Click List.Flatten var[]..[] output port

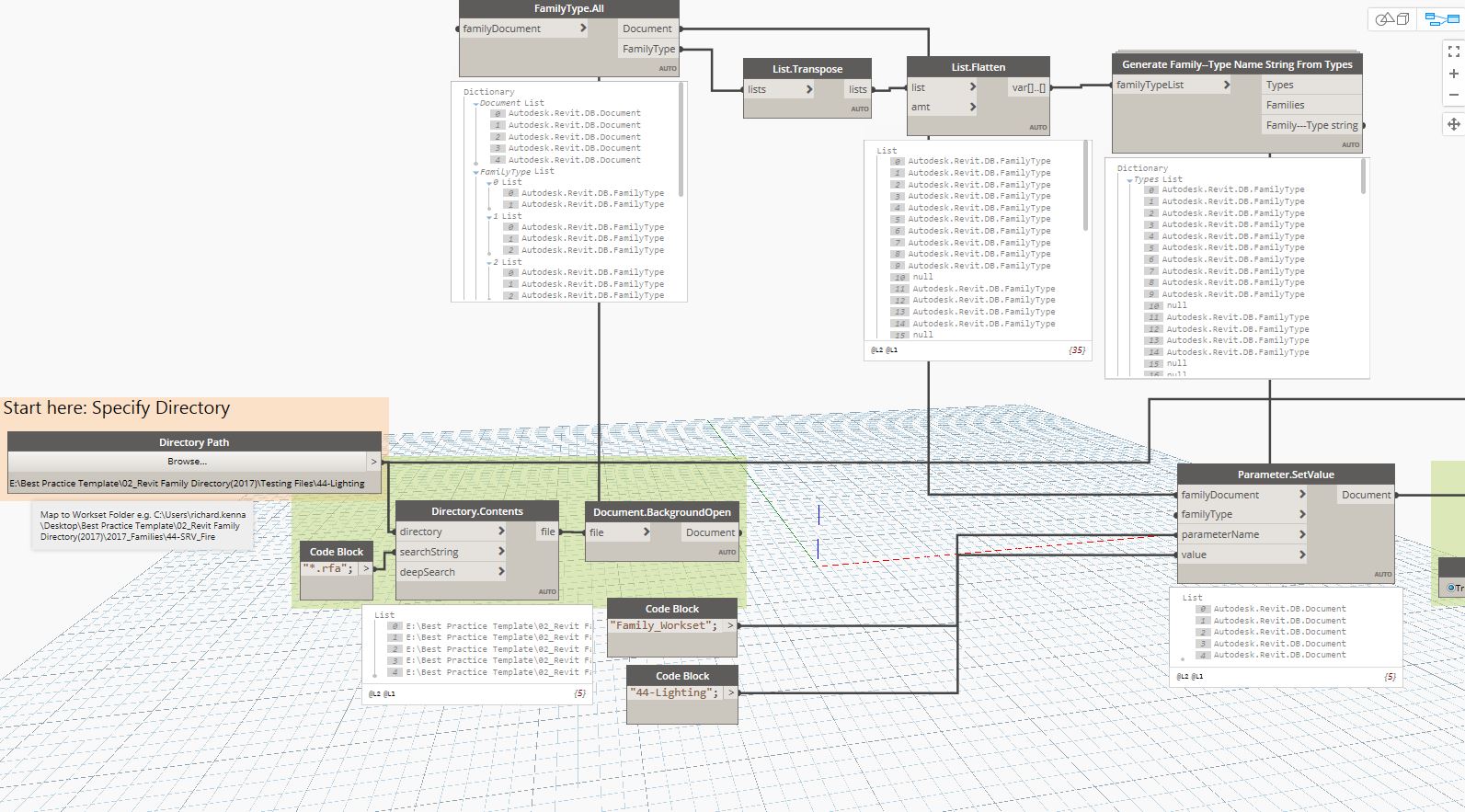1028,87
